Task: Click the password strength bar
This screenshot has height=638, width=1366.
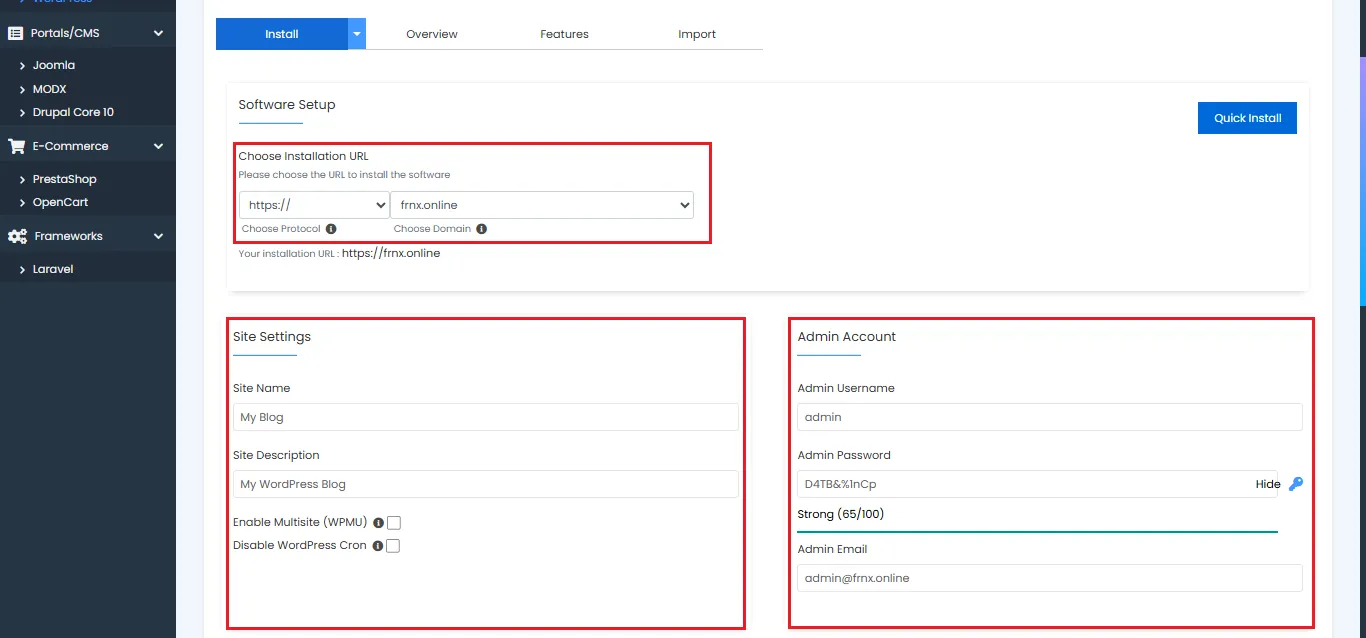Action: [1037, 531]
